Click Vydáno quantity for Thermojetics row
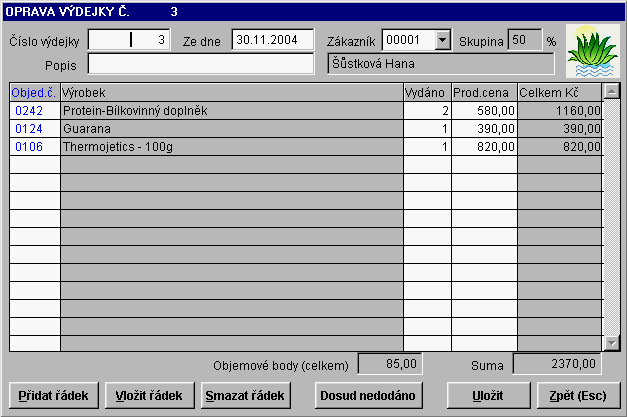 click(427, 146)
